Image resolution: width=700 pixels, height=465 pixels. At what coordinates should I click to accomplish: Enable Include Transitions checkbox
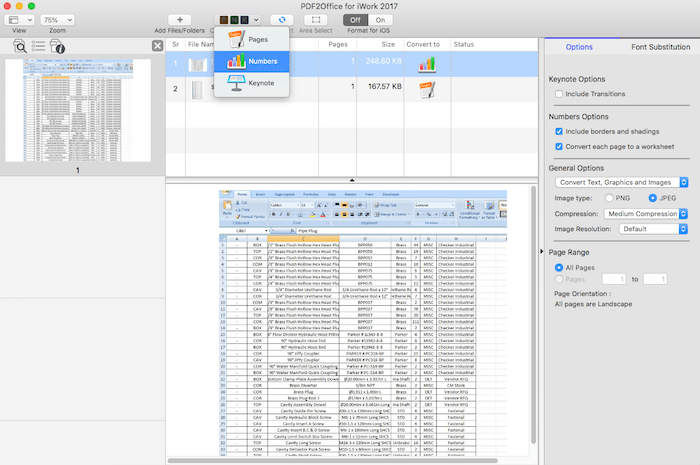[558, 94]
